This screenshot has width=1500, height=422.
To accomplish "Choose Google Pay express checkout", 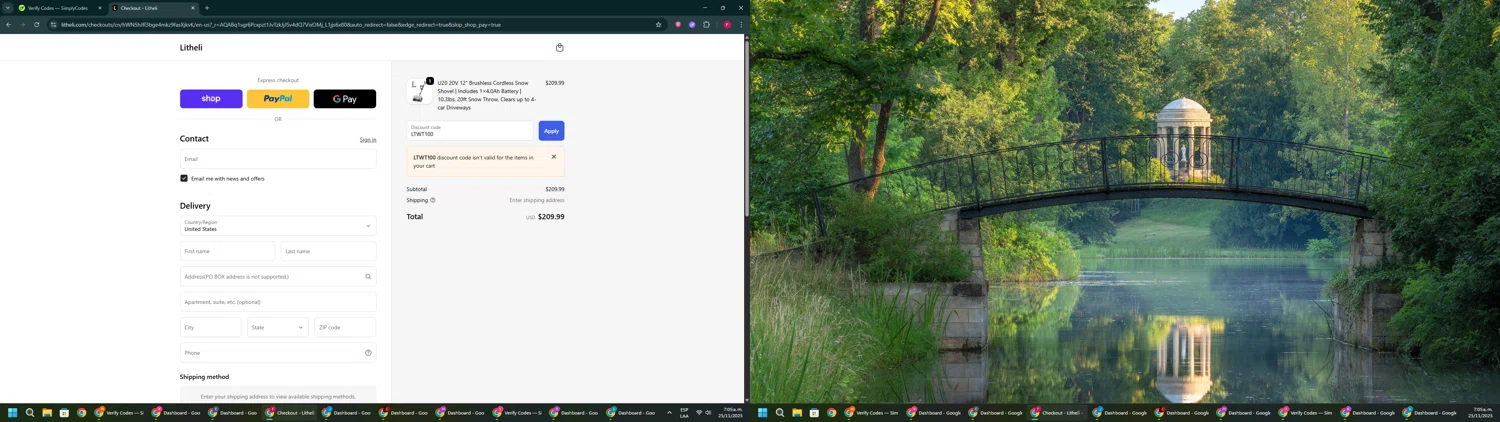I will tap(345, 99).
